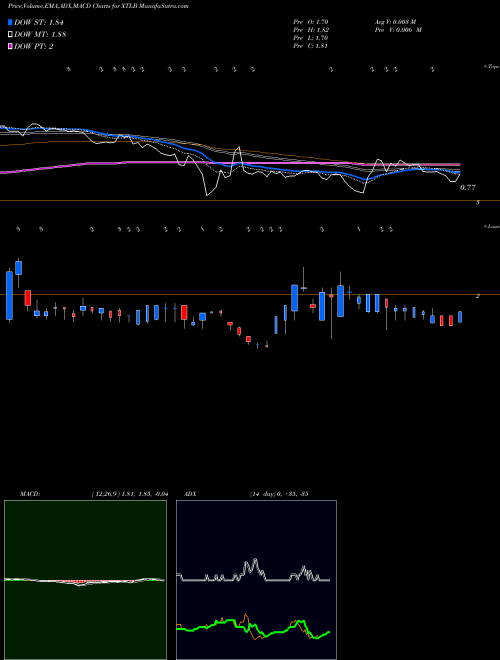Click the ADX parameters '(14 day) 6, +33, -33'
This screenshot has width=500, height=660.
coord(279,494)
